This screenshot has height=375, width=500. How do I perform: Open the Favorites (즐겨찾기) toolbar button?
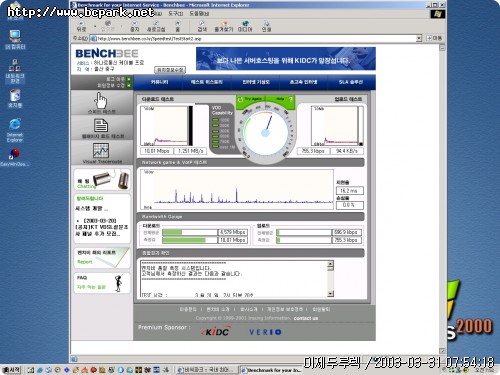224,26
